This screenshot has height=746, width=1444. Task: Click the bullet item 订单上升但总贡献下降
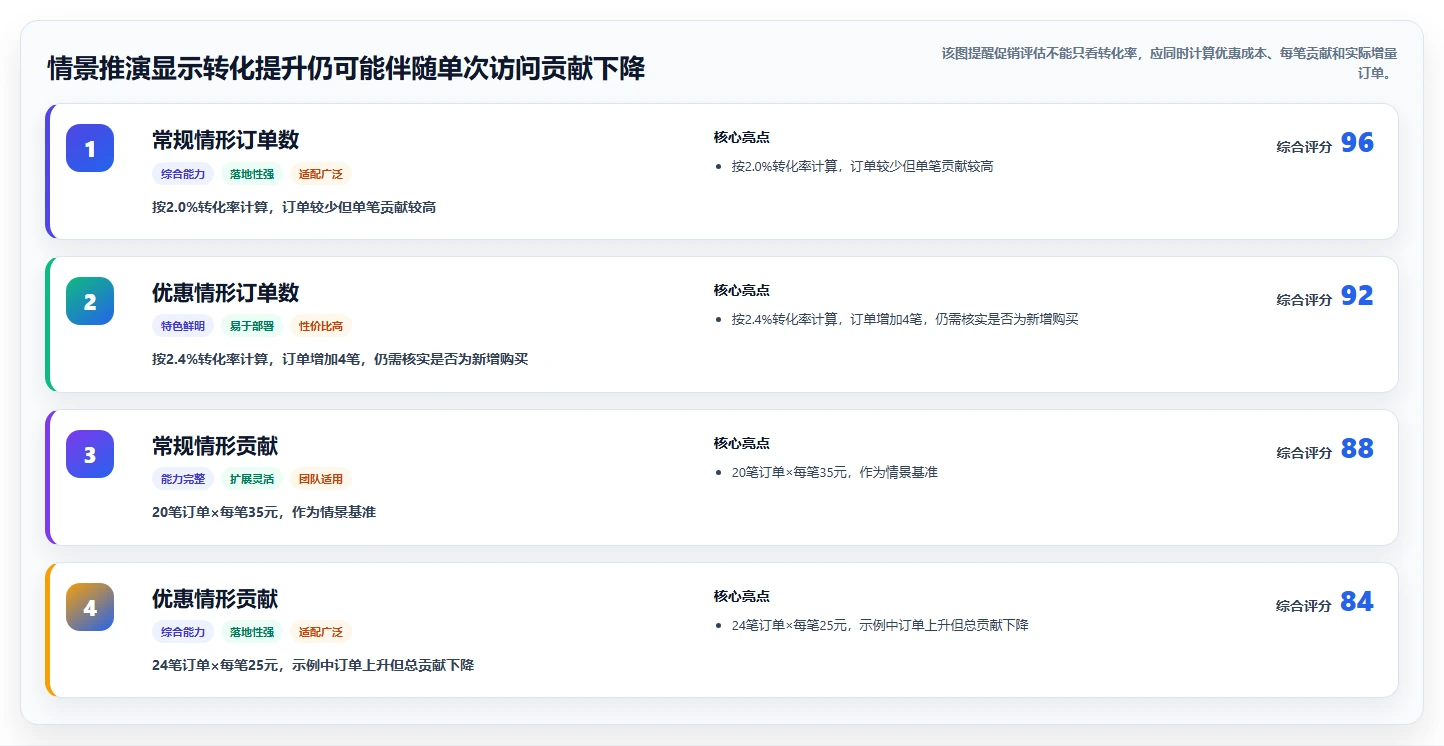880,626
